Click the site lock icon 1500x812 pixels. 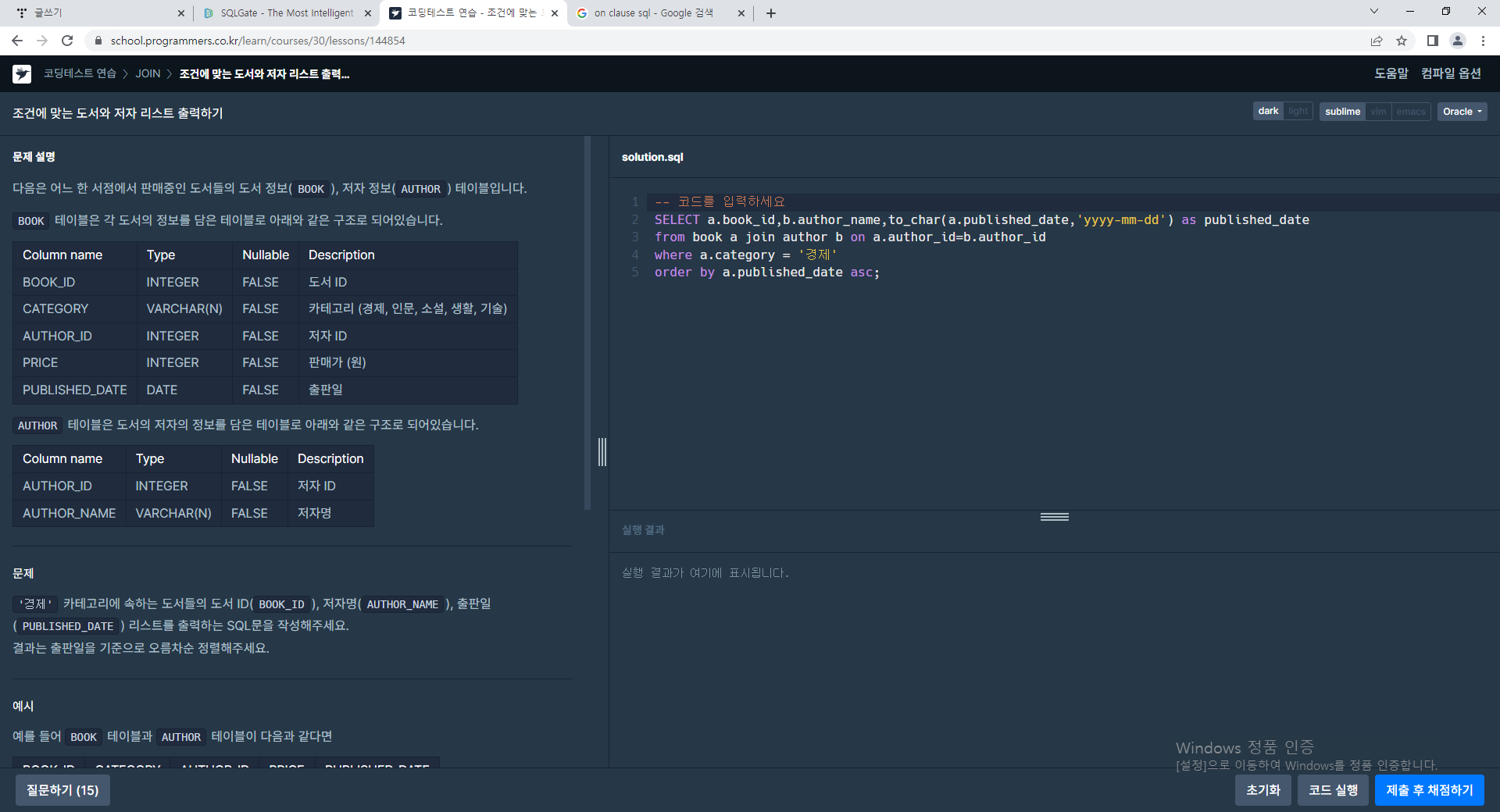(98, 41)
